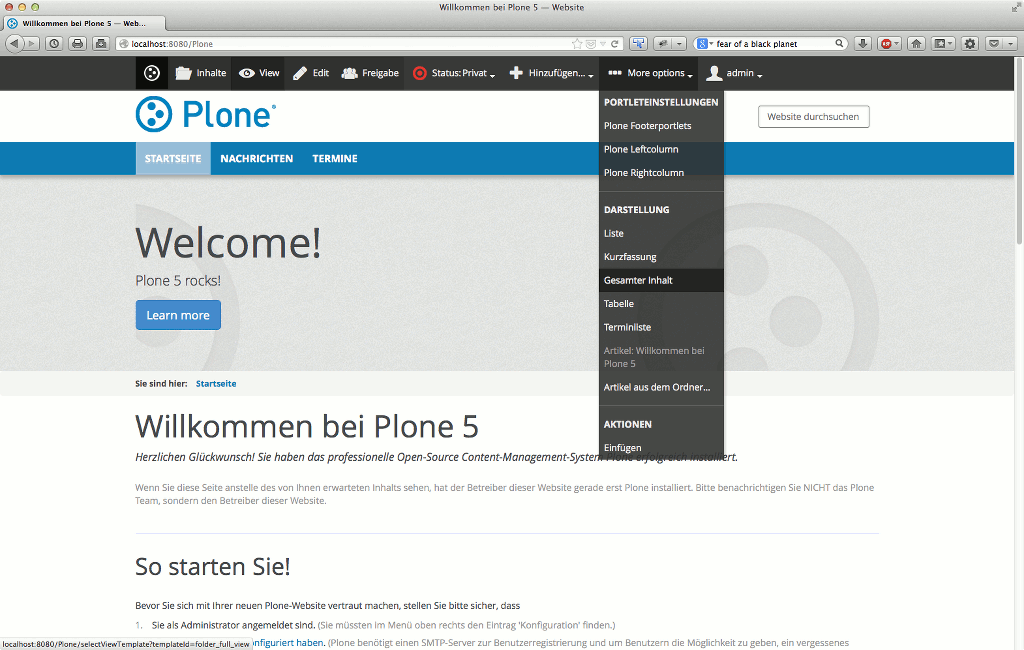The width and height of the screenshot is (1024, 650).
Task: Select the Willkommen bei Plone 5 browser tab
Action: tap(84, 24)
